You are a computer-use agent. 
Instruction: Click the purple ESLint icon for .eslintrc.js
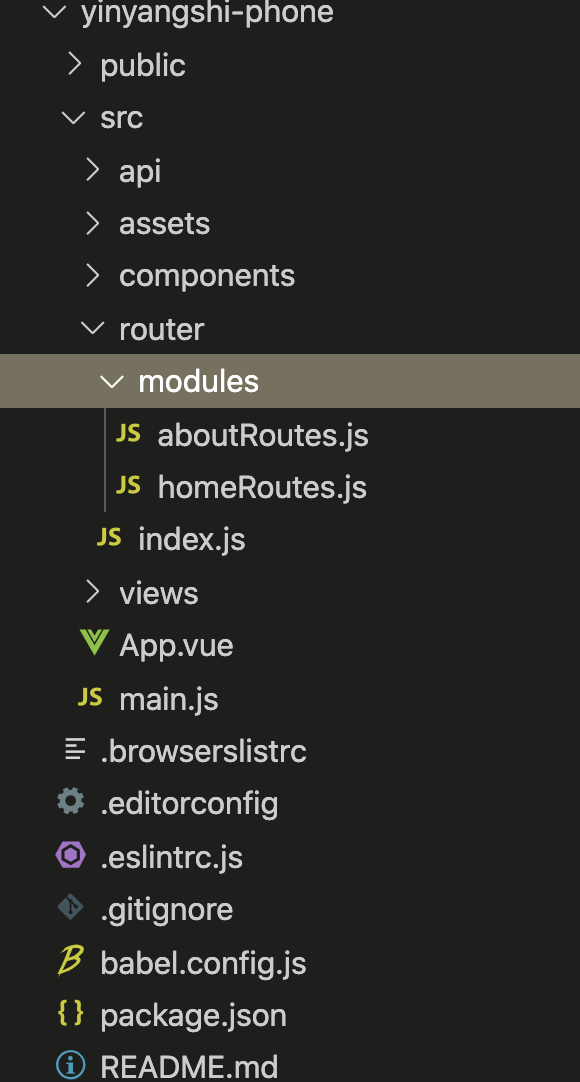click(70, 856)
